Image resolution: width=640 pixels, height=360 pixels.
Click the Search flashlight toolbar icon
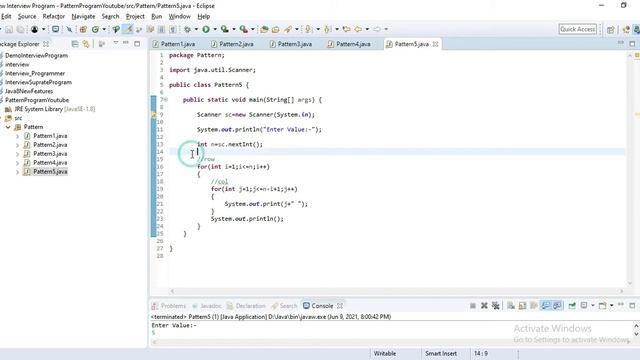[x=288, y=29]
